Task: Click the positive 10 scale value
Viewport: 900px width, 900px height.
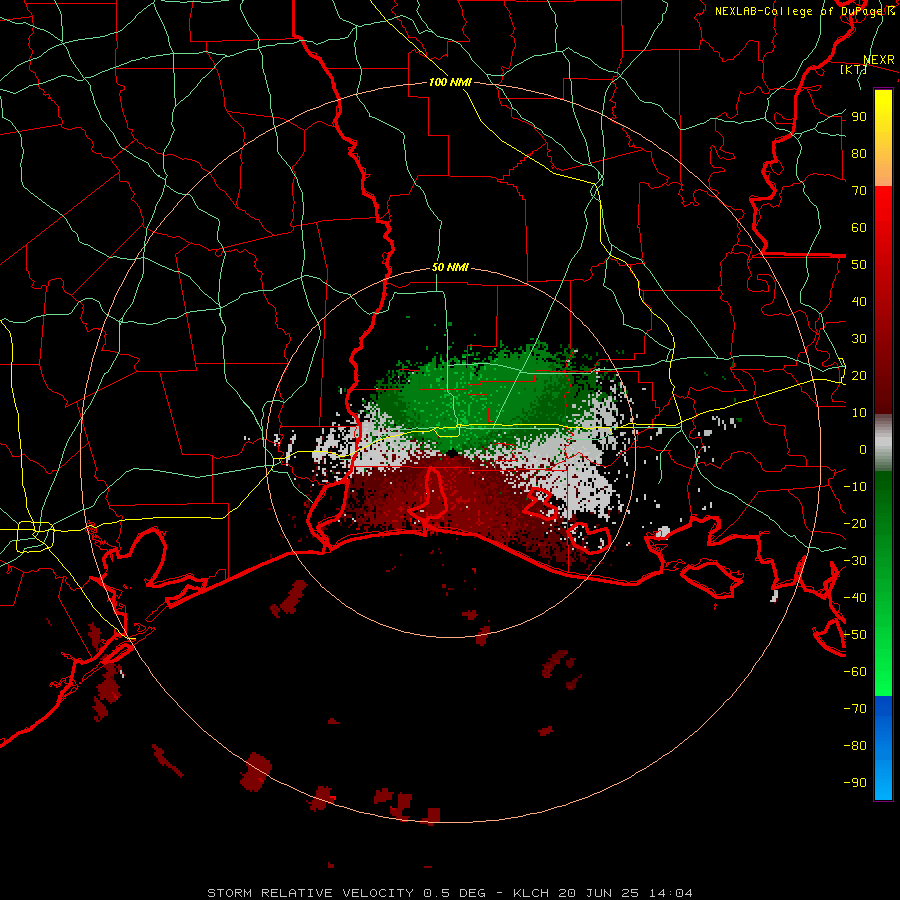Action: [859, 413]
